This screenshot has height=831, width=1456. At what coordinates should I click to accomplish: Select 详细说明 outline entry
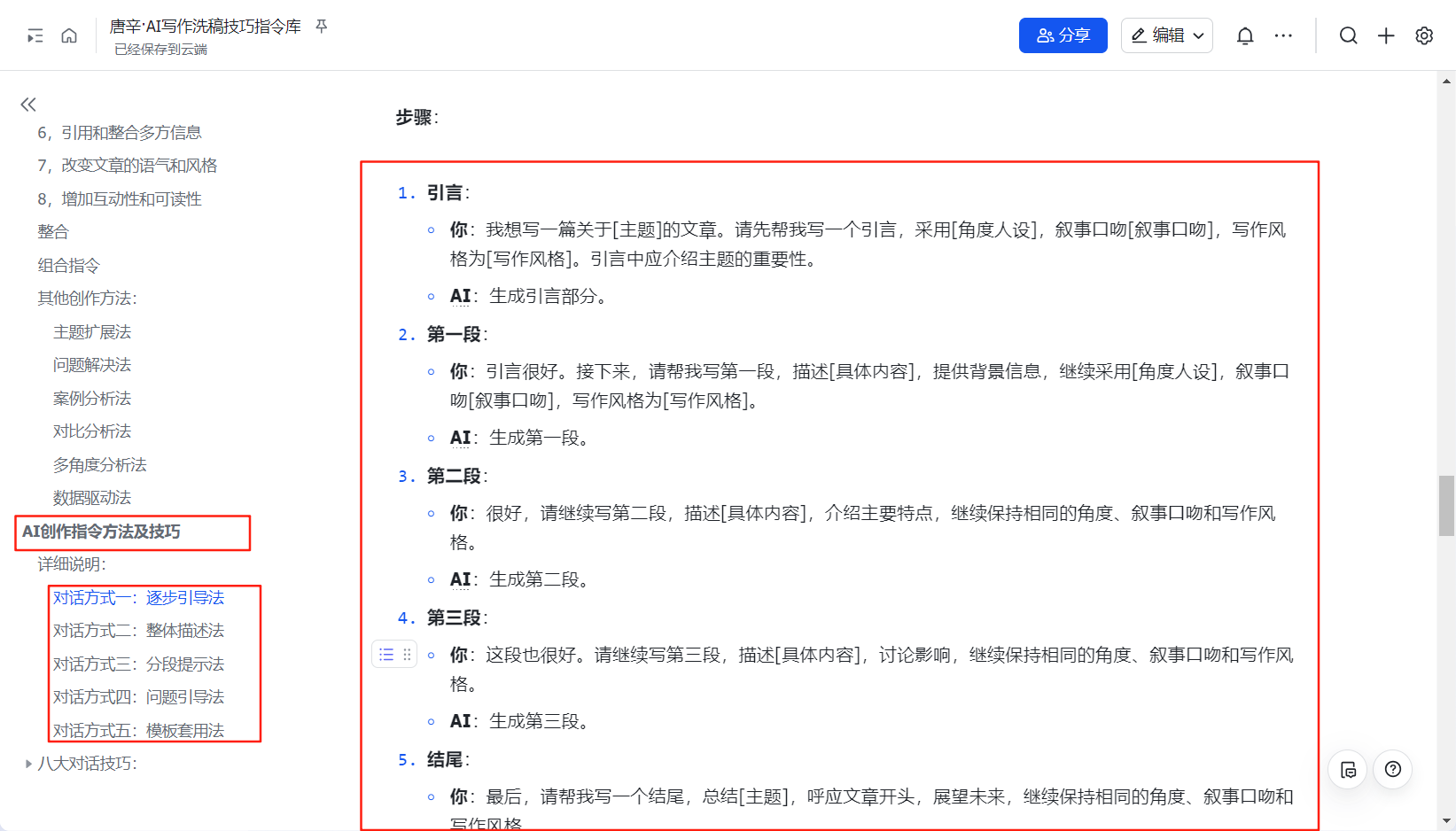point(72,564)
